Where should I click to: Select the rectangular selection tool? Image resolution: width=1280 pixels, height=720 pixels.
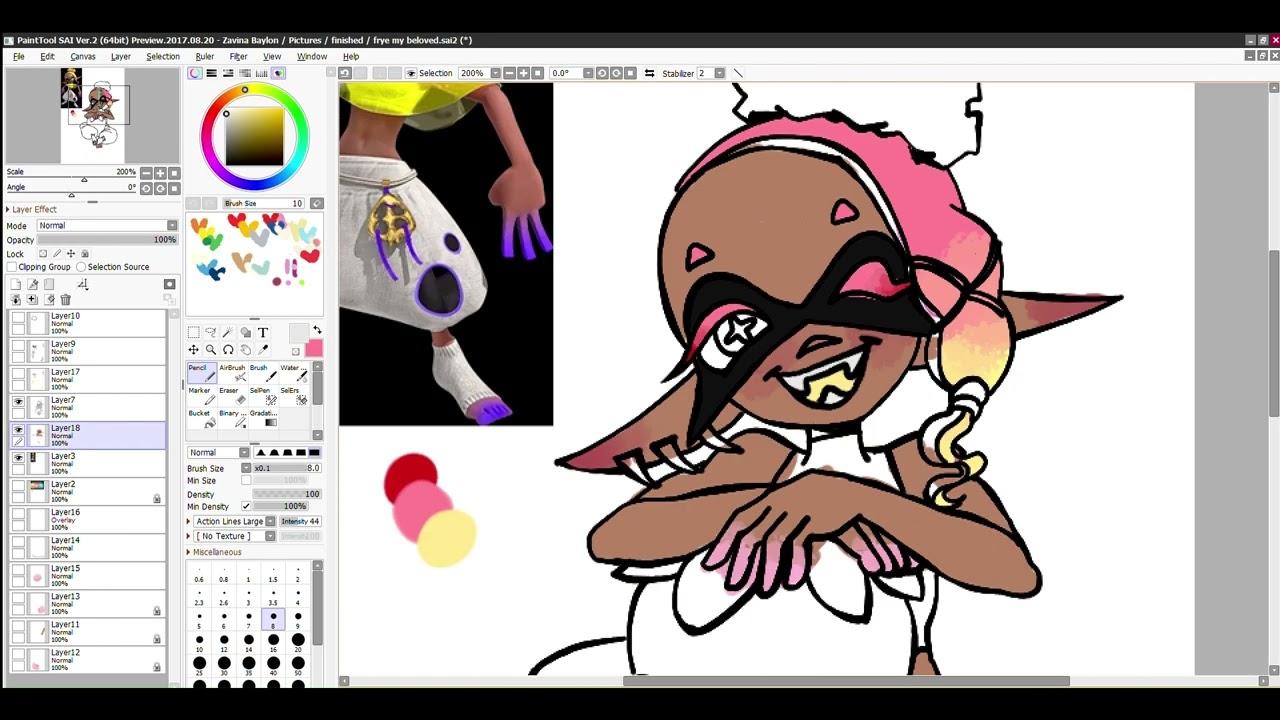(x=193, y=332)
